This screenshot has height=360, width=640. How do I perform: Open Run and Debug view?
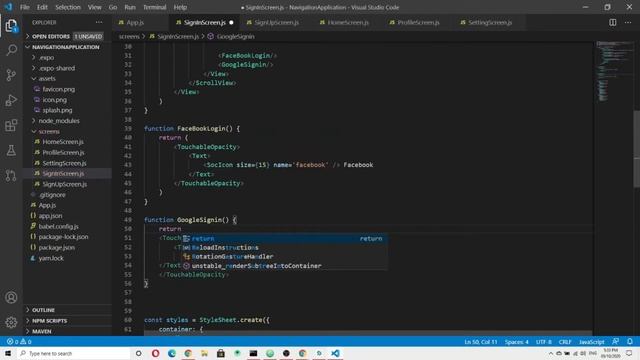pyautogui.click(x=11, y=100)
